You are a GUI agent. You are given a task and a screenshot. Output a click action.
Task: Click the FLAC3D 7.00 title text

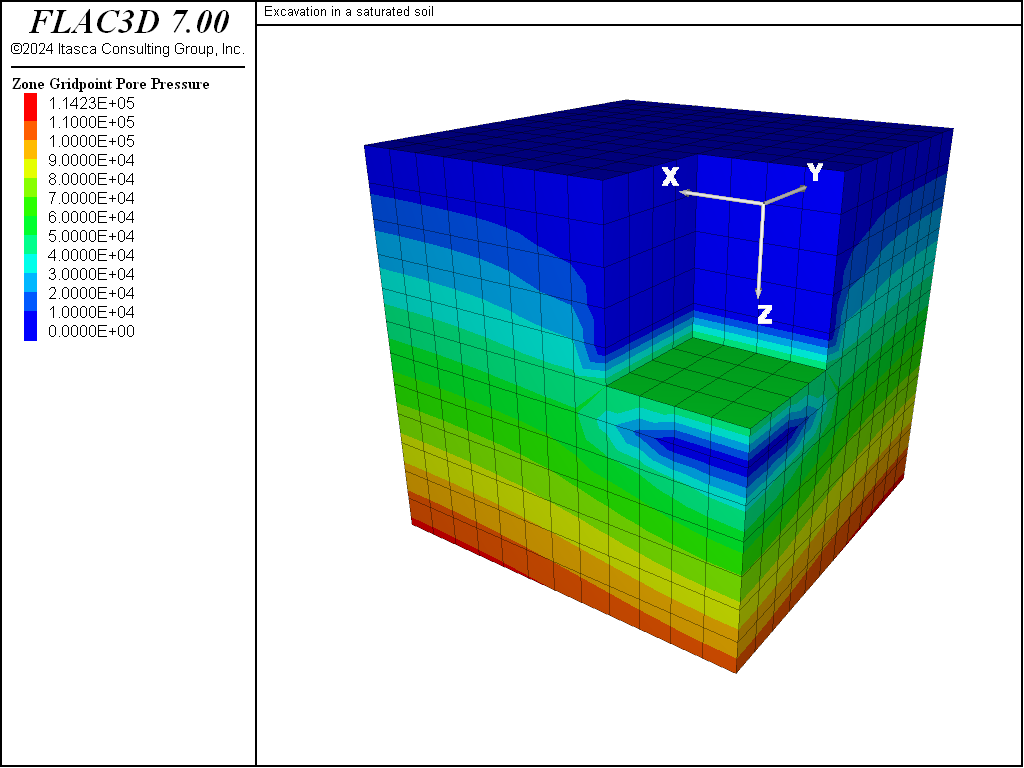click(x=129, y=22)
